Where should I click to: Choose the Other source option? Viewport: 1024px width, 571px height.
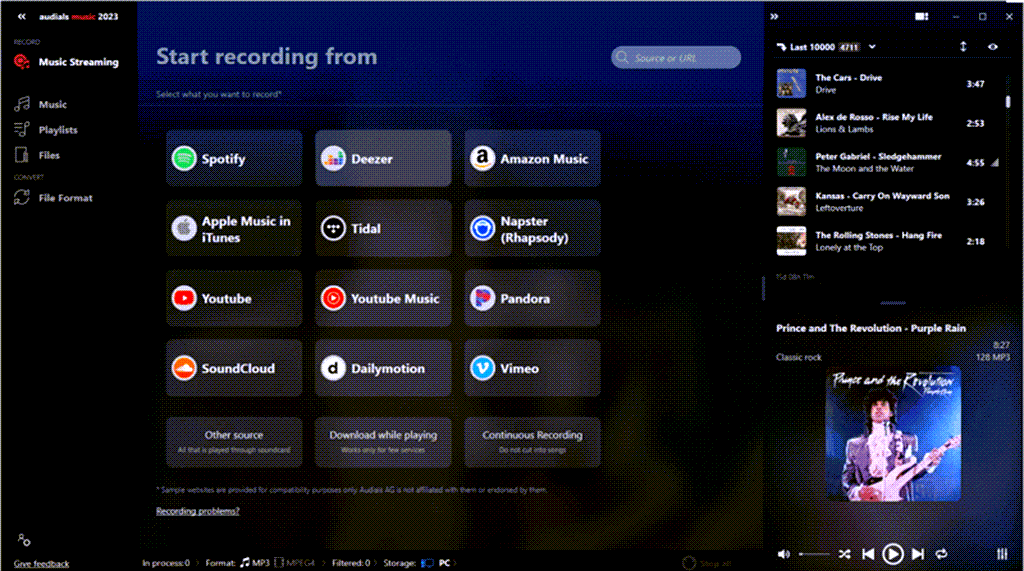(x=234, y=442)
